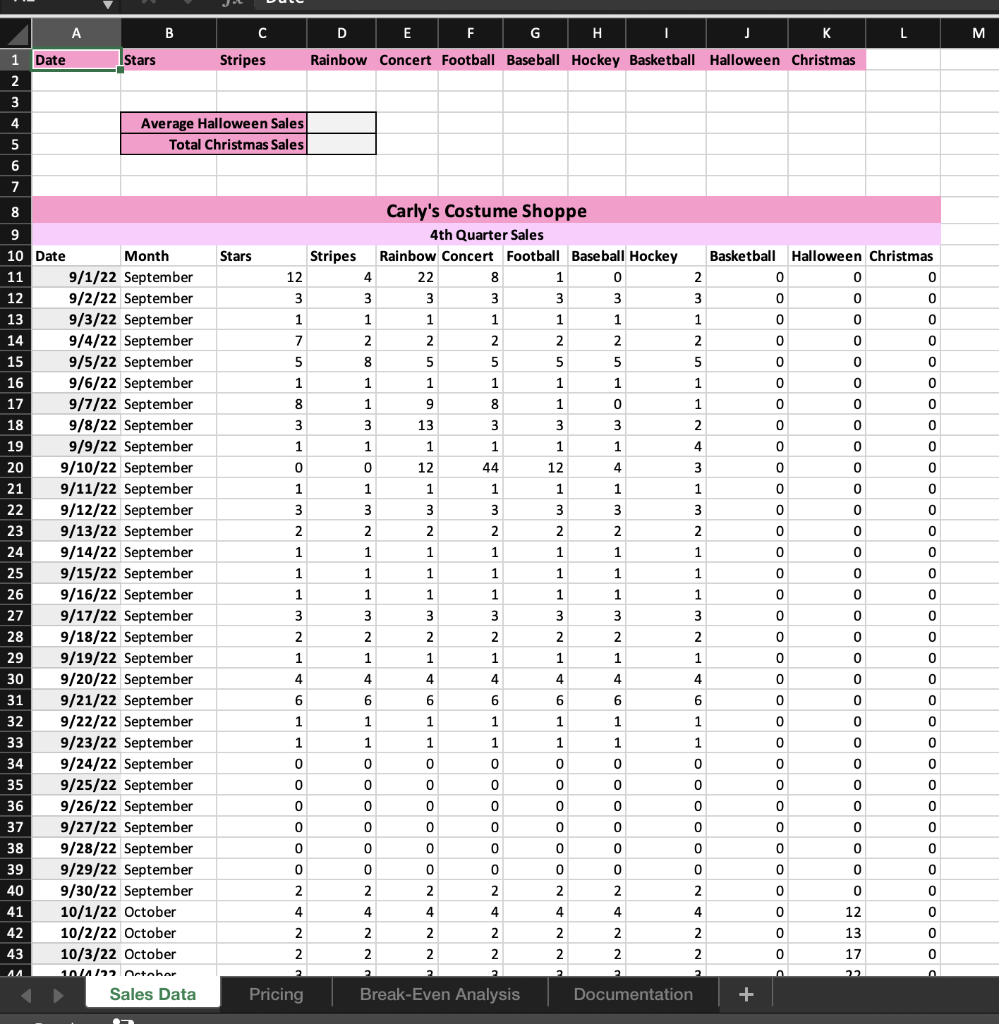Go to previous sheet with left arrow
The height and width of the screenshot is (1024, 999).
[26, 995]
